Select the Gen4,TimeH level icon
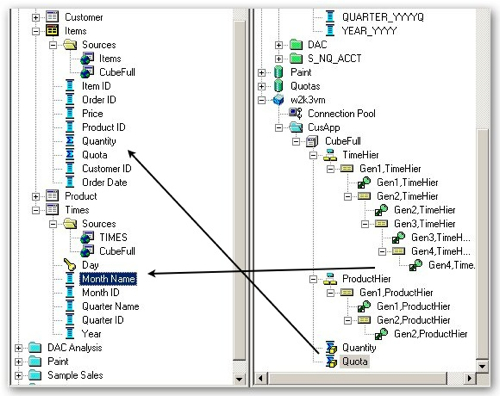The height and width of the screenshot is (396, 500). pos(399,251)
